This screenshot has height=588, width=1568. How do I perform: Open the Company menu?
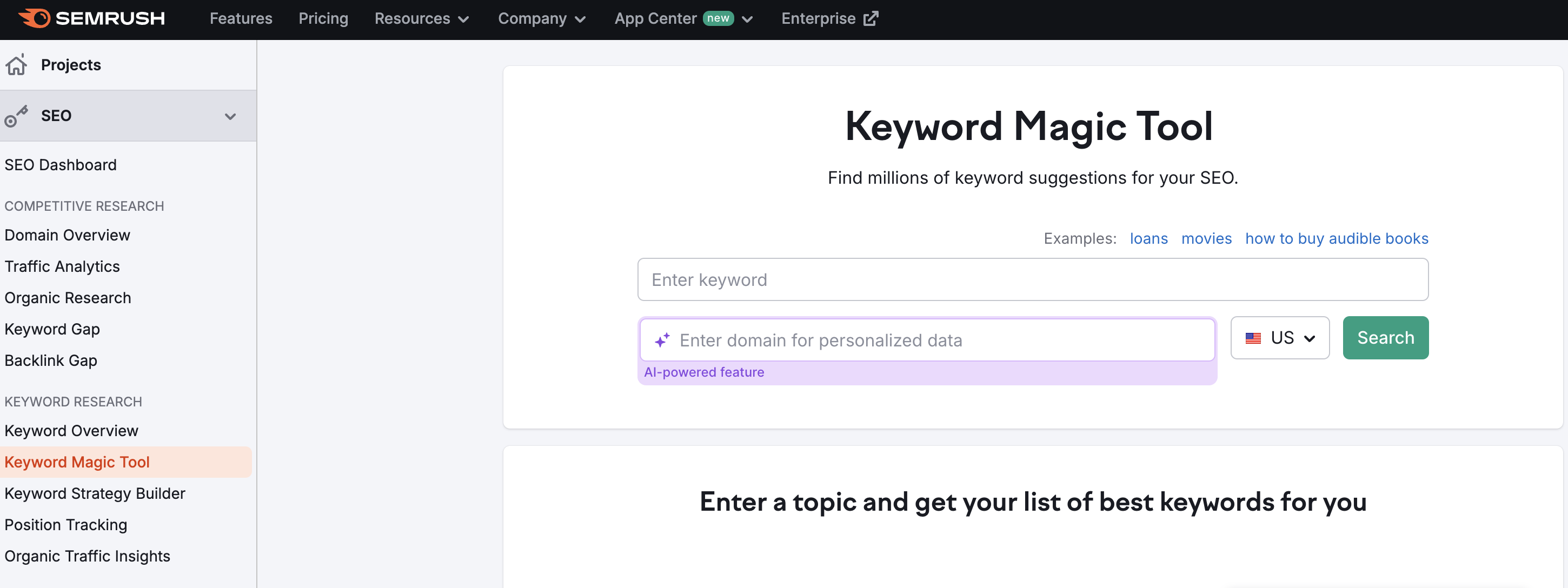coord(542,18)
